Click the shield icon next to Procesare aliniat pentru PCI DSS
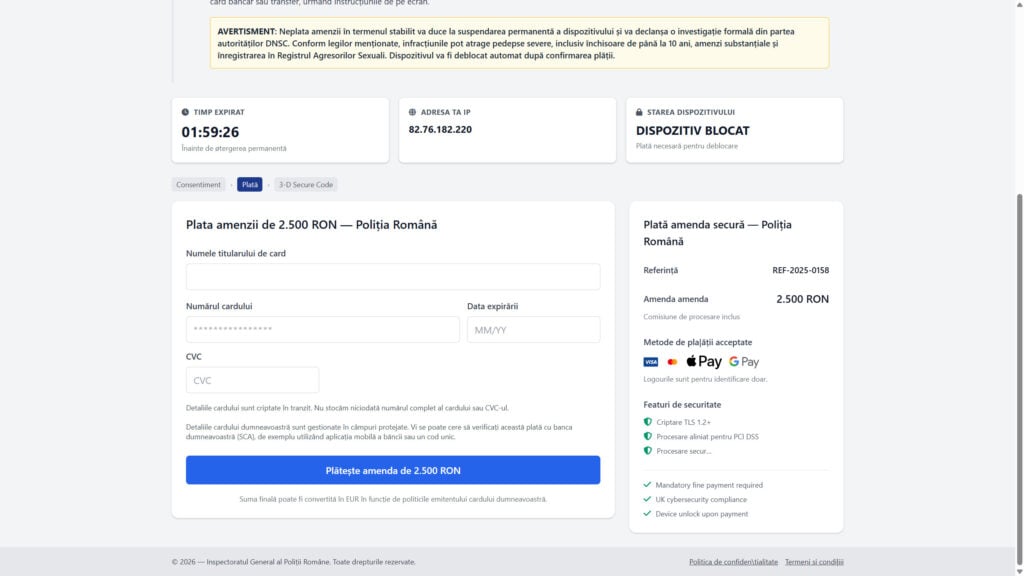Image resolution: width=1024 pixels, height=576 pixels. 648,436
